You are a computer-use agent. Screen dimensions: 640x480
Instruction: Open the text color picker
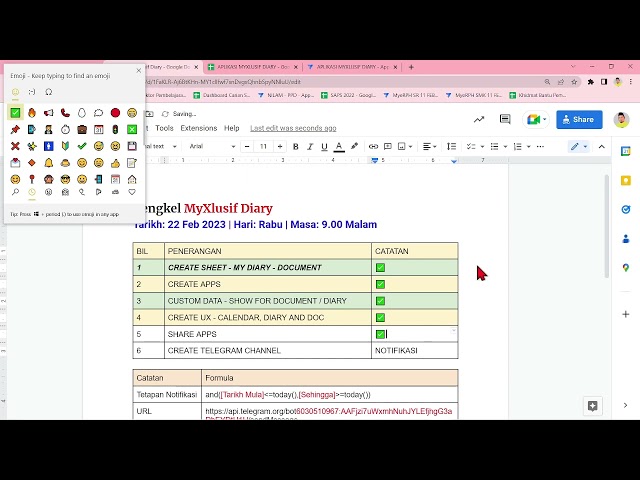(x=339, y=147)
